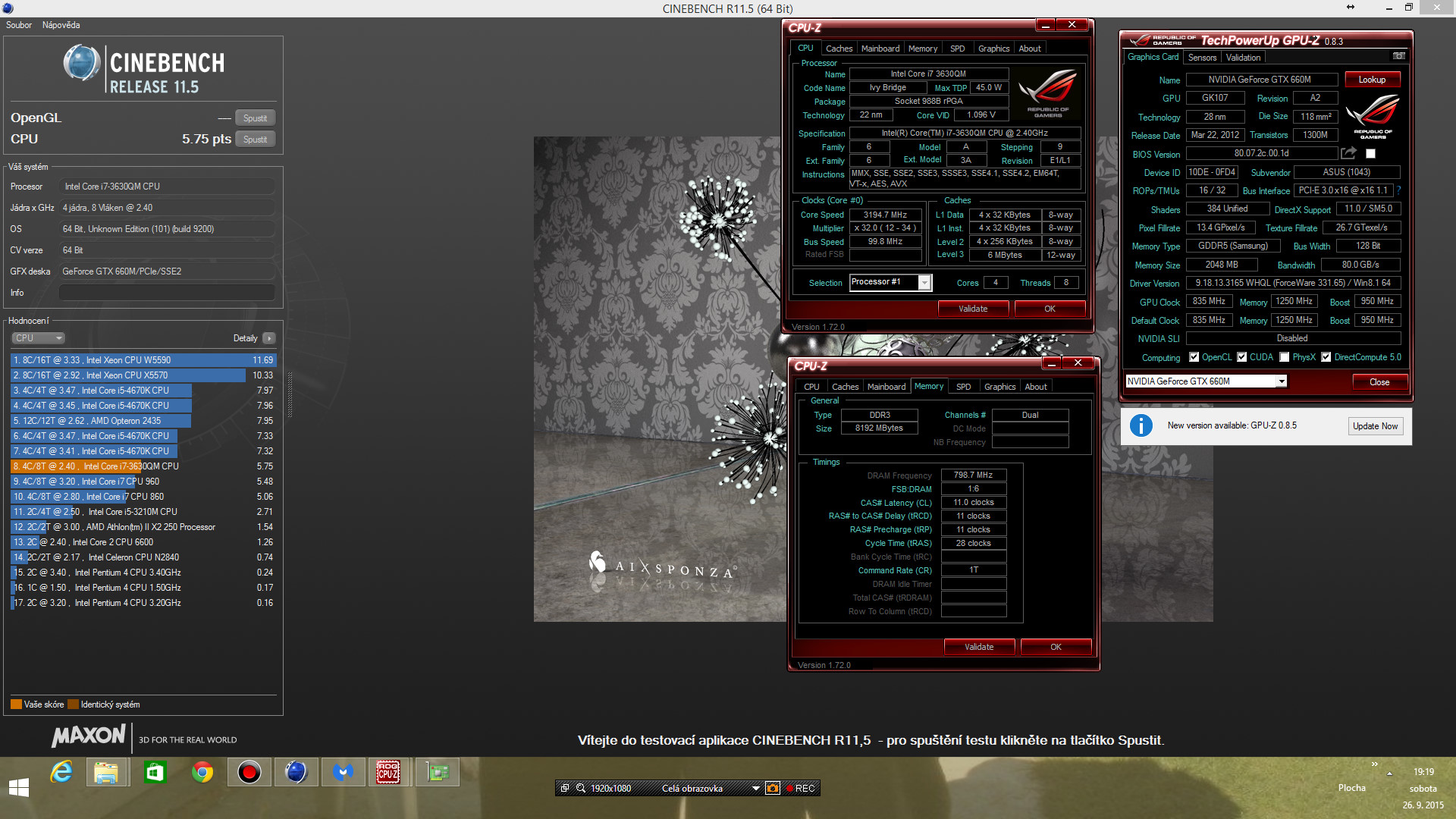1456x819 pixels.
Task: Minimize the lower CPU-Z Memory window
Action: point(1051,363)
